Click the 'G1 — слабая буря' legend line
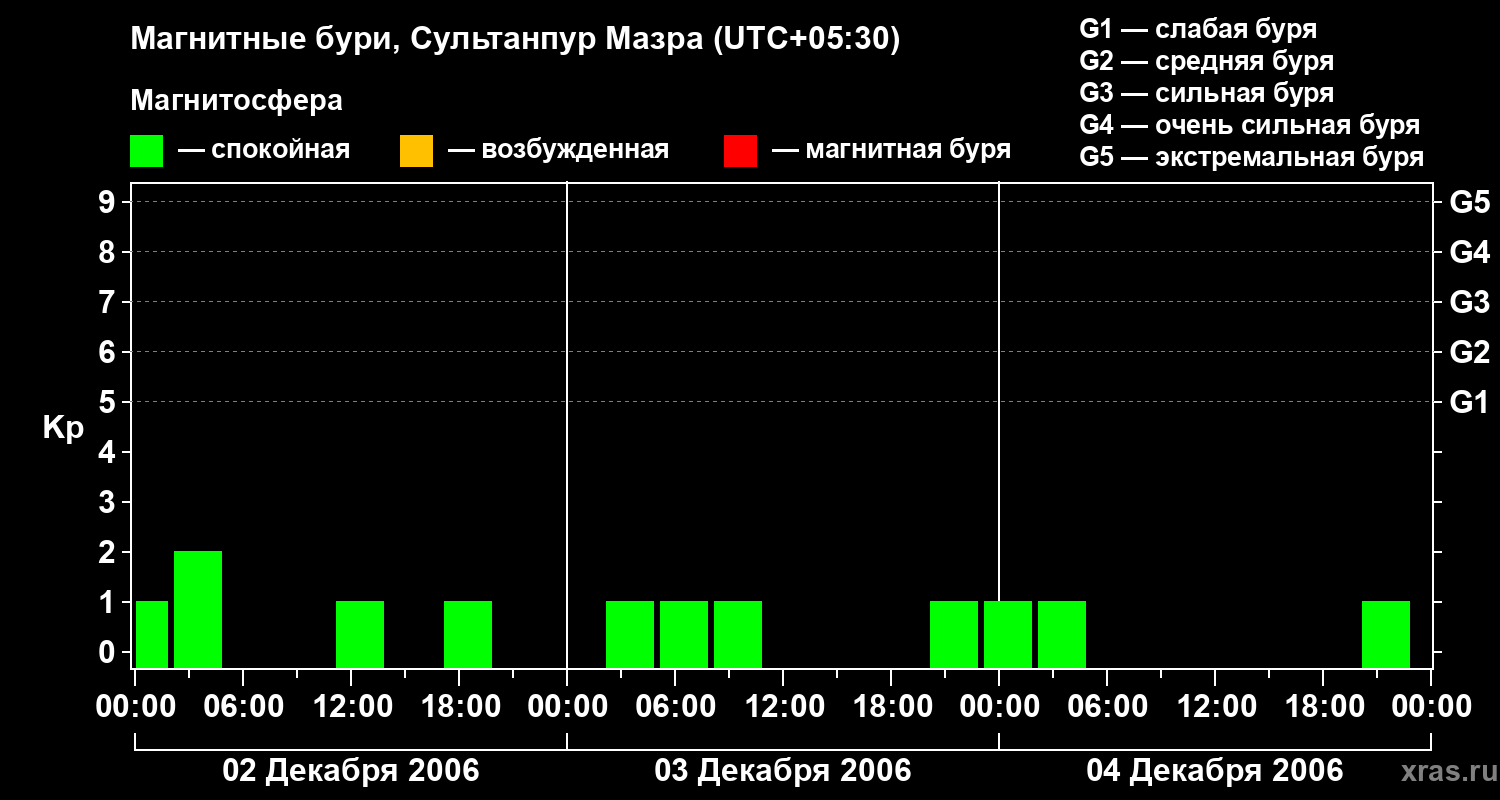 pyautogui.click(x=1198, y=29)
